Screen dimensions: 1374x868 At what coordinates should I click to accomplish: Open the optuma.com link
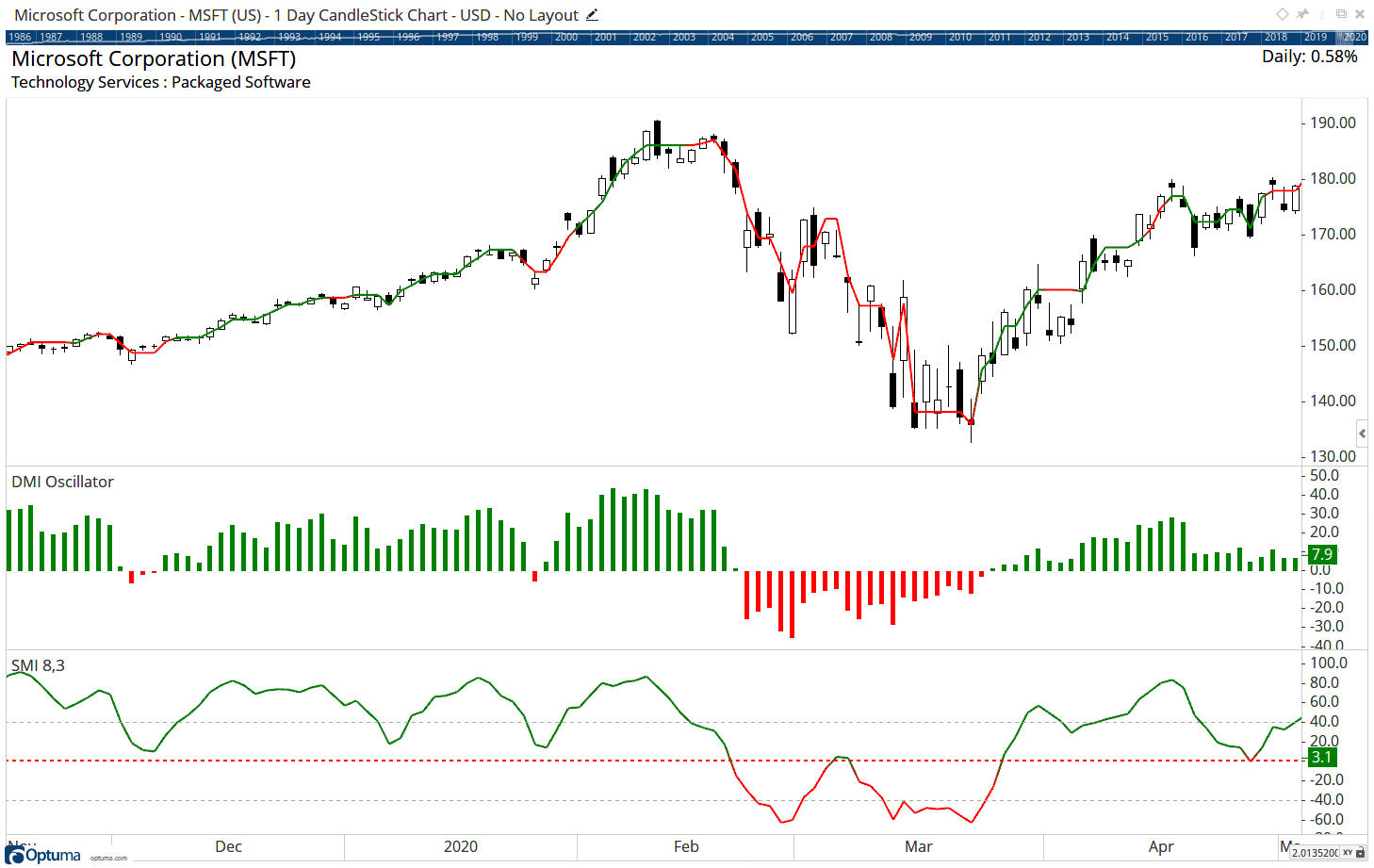[x=108, y=859]
